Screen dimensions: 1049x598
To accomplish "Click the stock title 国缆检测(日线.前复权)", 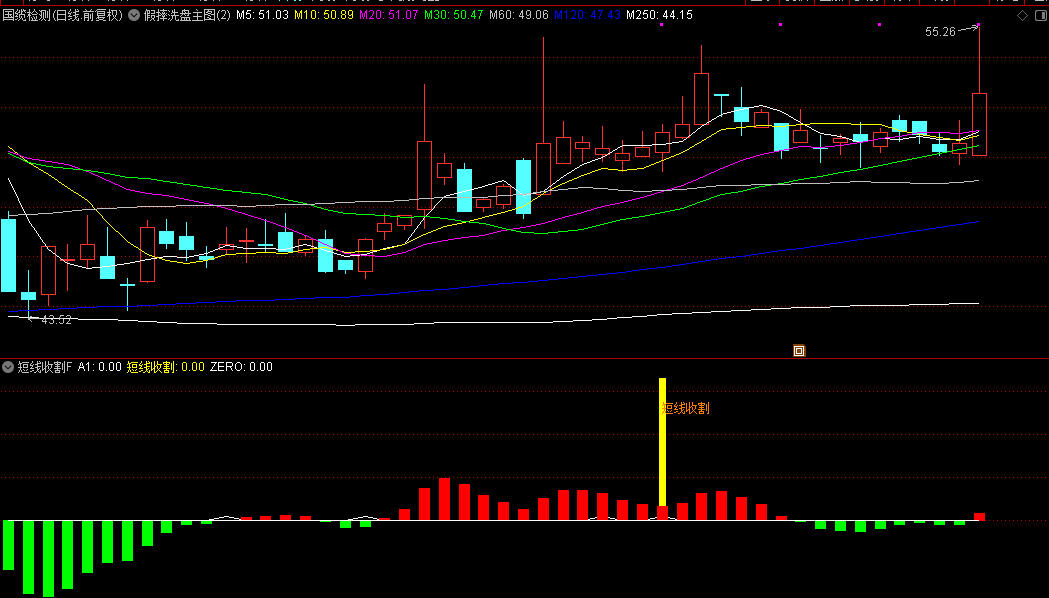I will coord(63,15).
